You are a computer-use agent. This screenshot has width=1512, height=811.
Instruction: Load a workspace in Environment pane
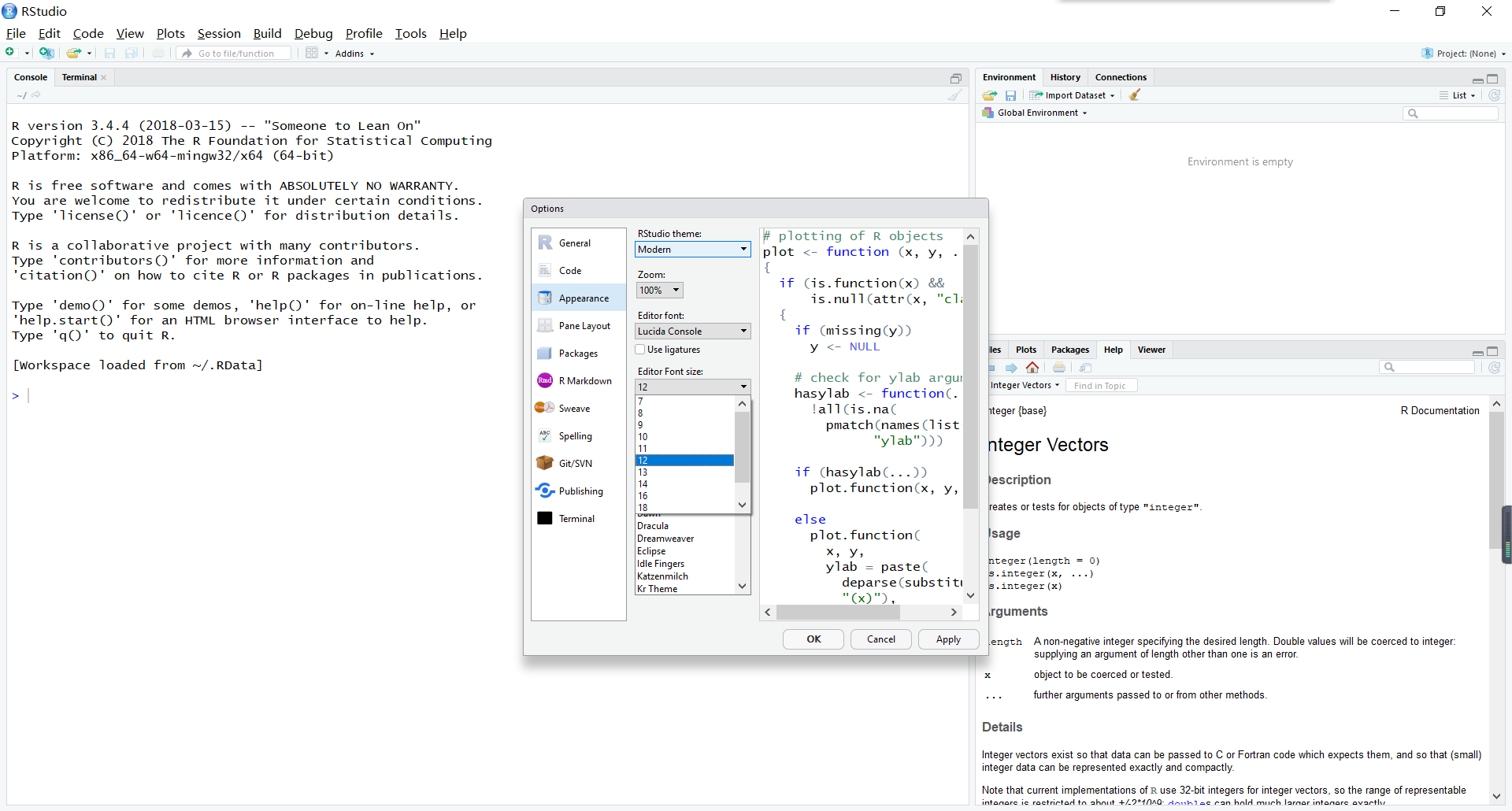(990, 95)
